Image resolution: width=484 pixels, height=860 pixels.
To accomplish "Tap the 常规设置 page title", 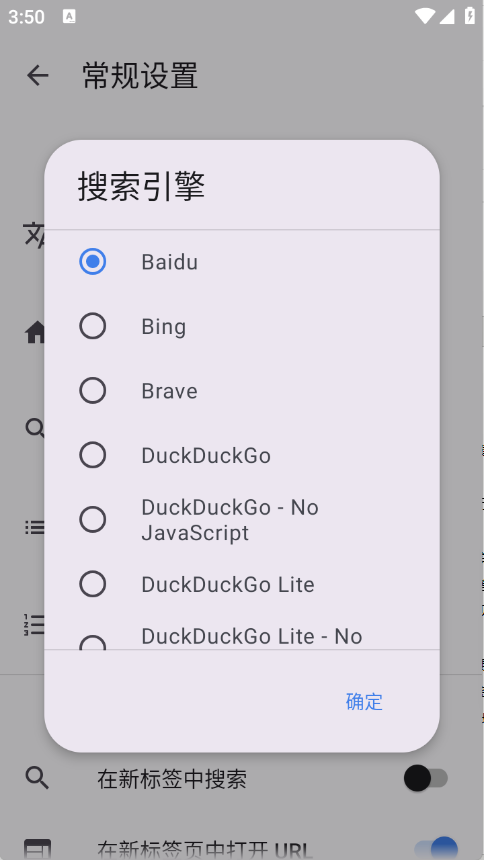I will tap(140, 76).
